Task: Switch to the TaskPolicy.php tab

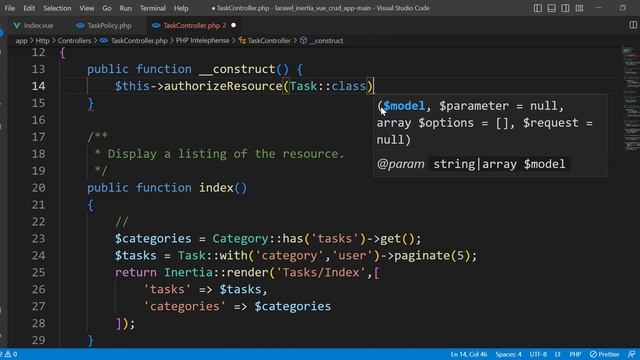Action: (109, 25)
